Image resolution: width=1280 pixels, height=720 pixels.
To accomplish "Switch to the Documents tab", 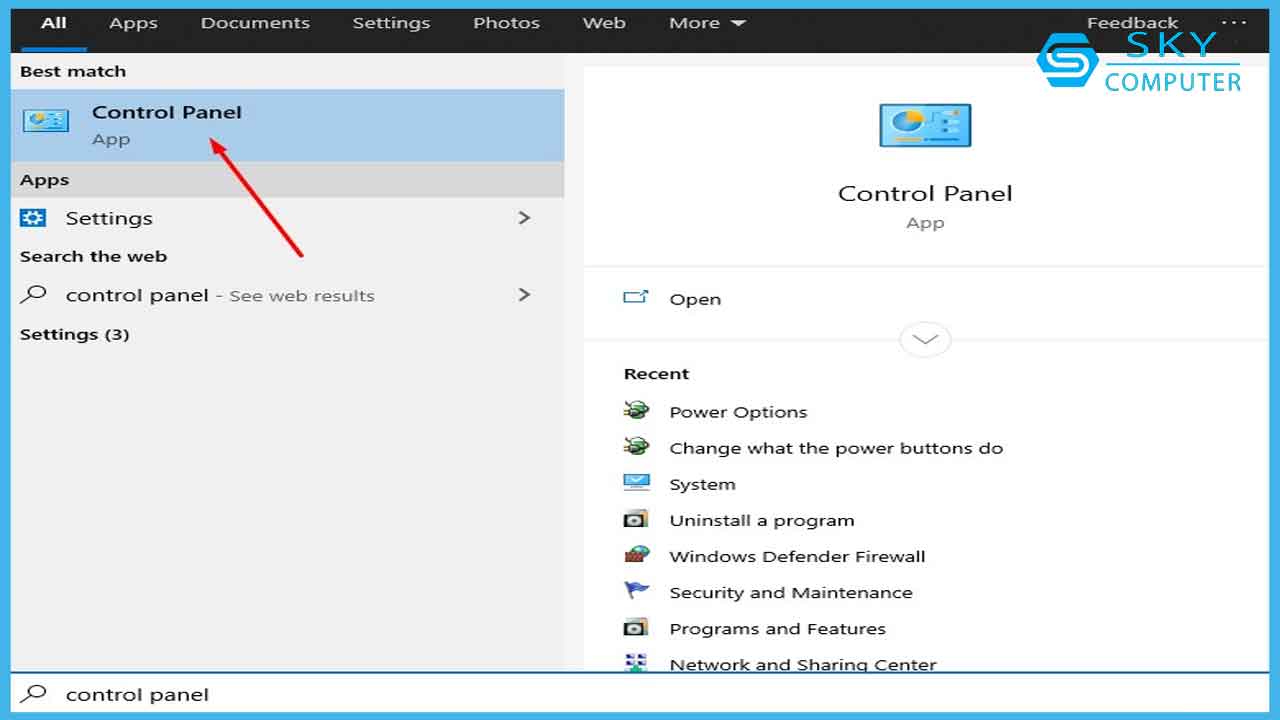I will point(255,23).
